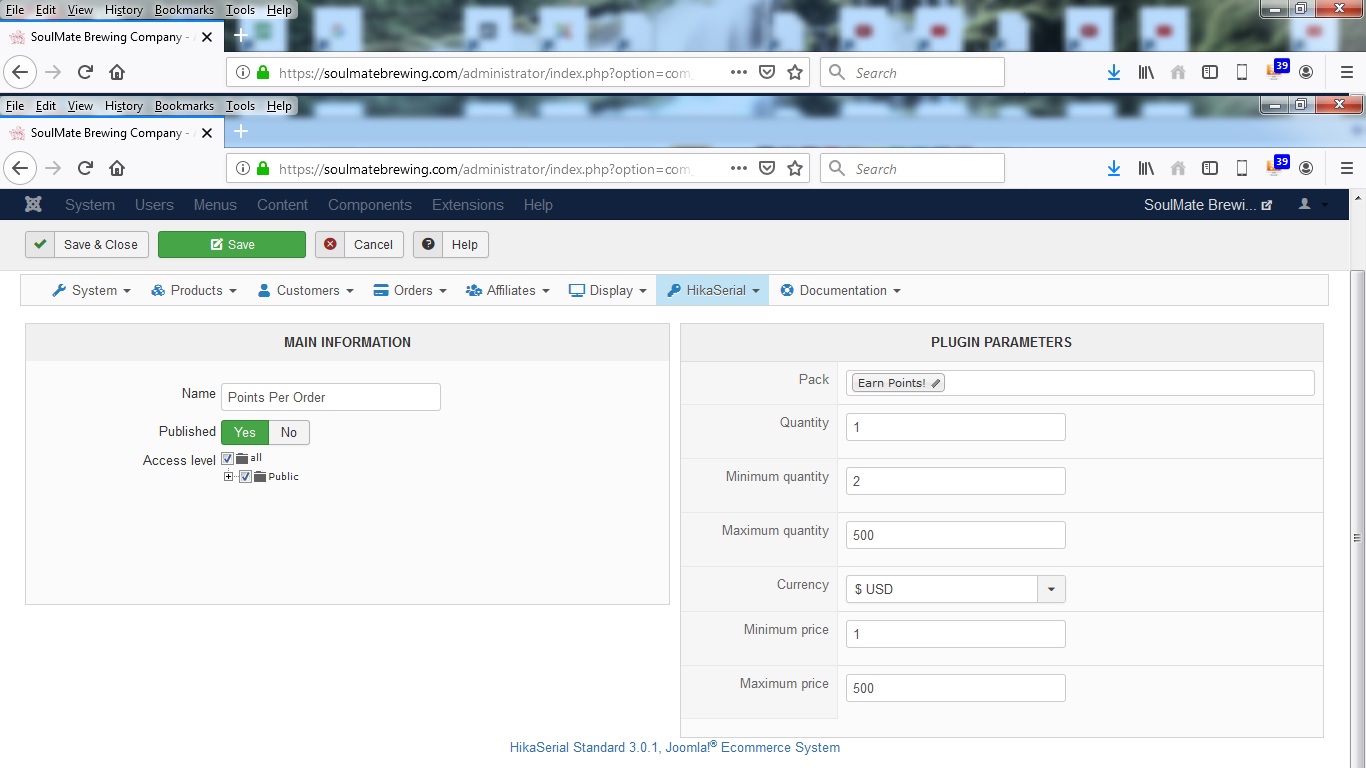Expand the HikaShop System dropdown with wrench icon

click(91, 290)
